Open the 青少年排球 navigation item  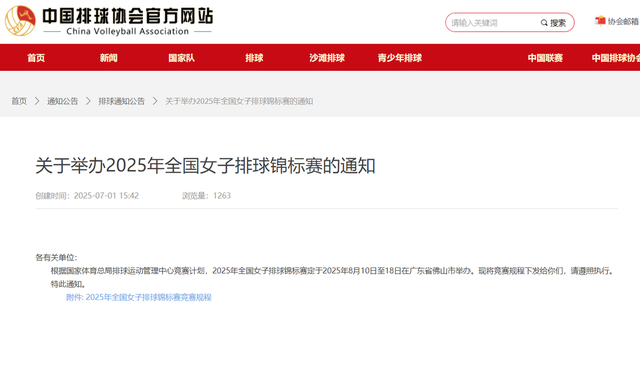[x=400, y=58]
